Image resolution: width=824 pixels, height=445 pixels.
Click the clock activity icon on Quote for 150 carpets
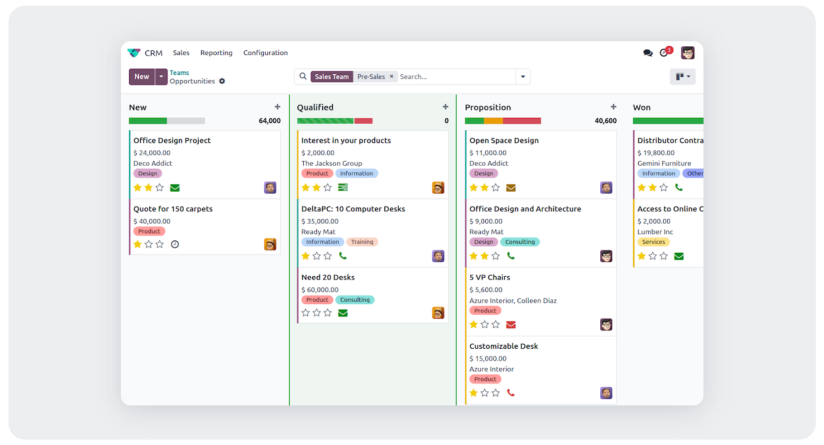[175, 244]
